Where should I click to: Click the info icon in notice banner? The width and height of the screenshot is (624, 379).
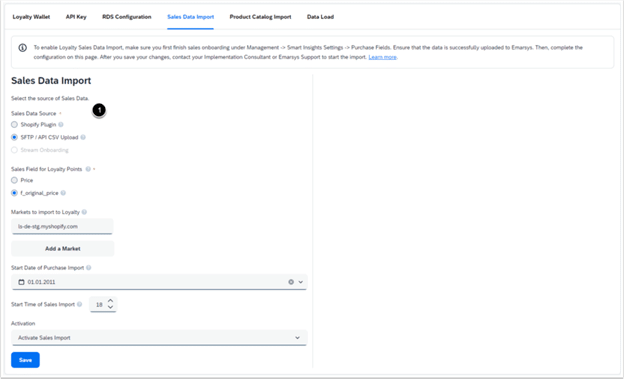(x=23, y=48)
